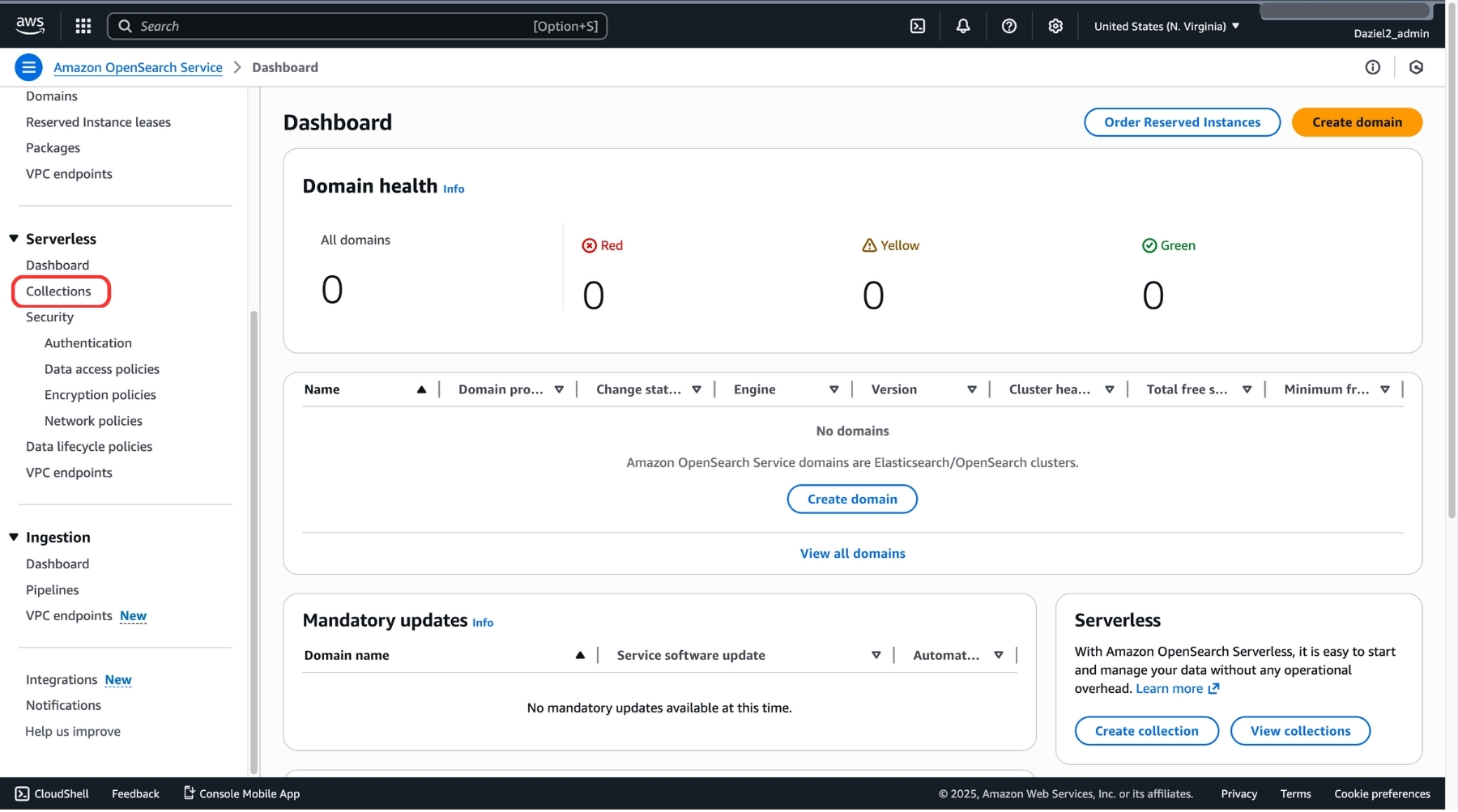Select Collections in the Serverless menu
Viewport: 1458px width, 812px height.
[58, 291]
